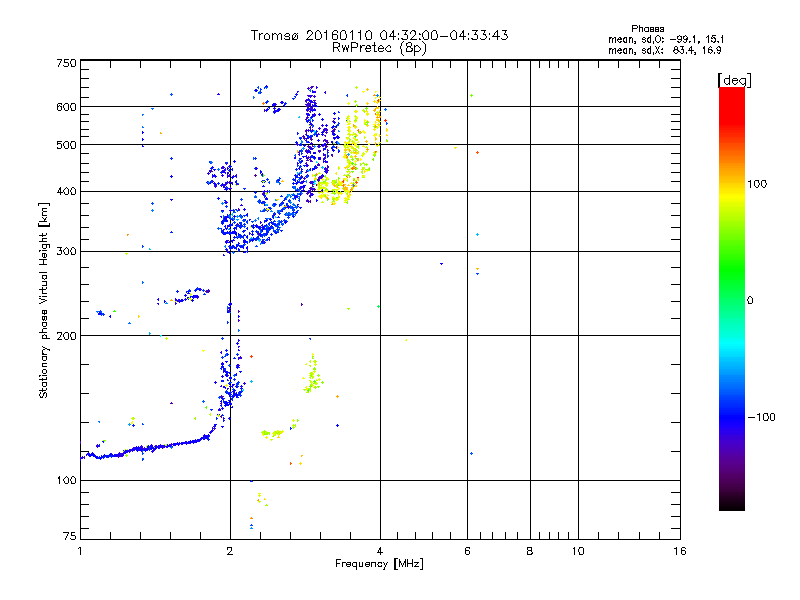
Task: Click the 'Phases' header text
Action: [x=647, y=29]
